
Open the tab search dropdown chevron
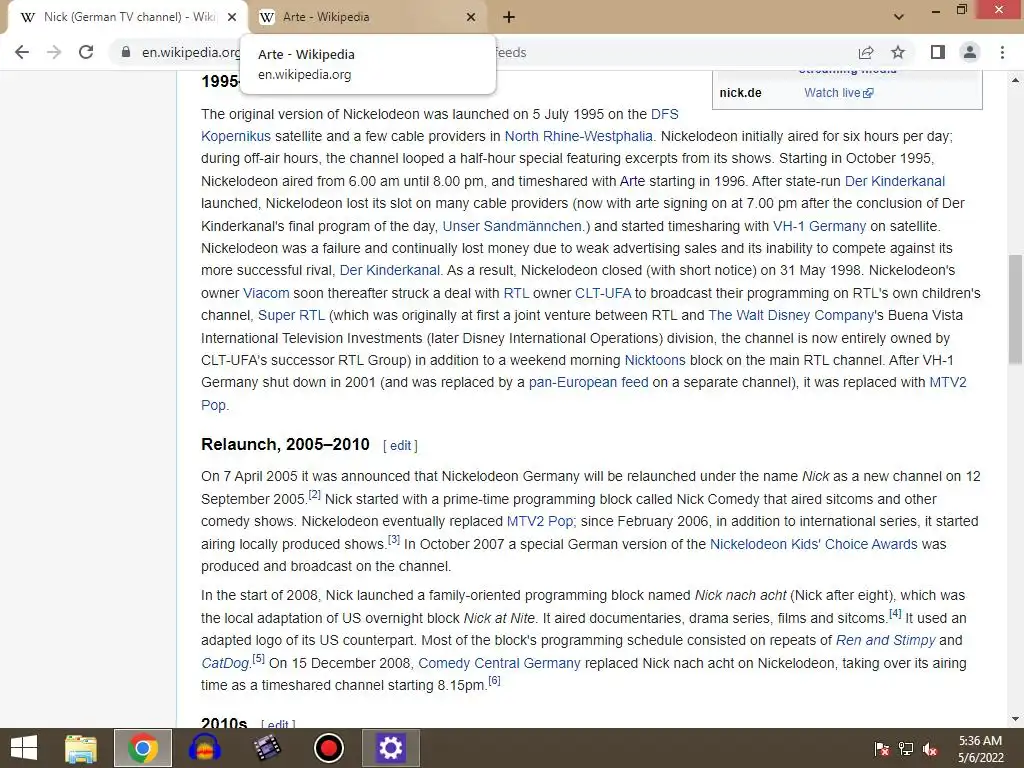pos(899,17)
